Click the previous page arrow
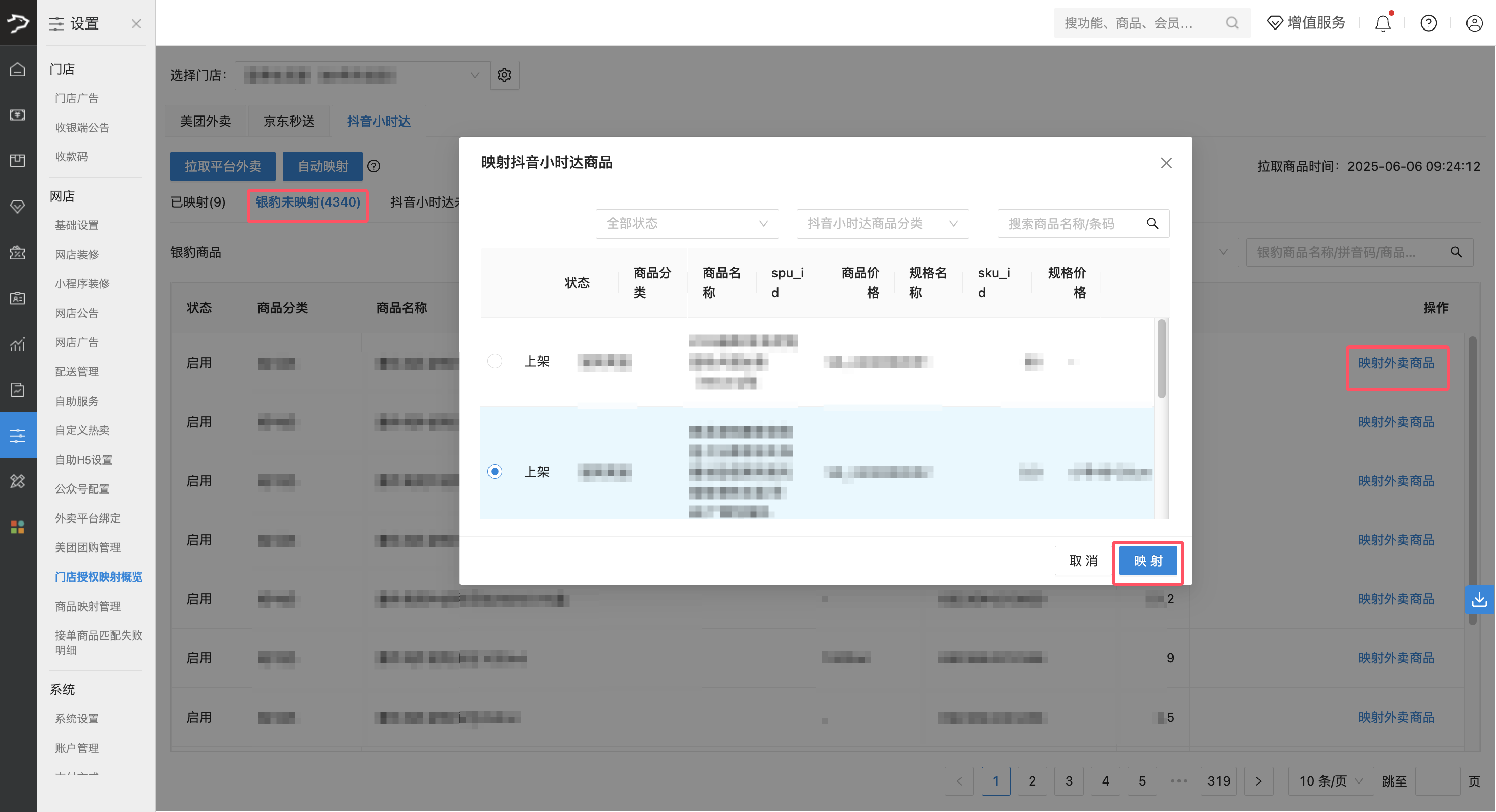The width and height of the screenshot is (1496, 812). coord(959,781)
